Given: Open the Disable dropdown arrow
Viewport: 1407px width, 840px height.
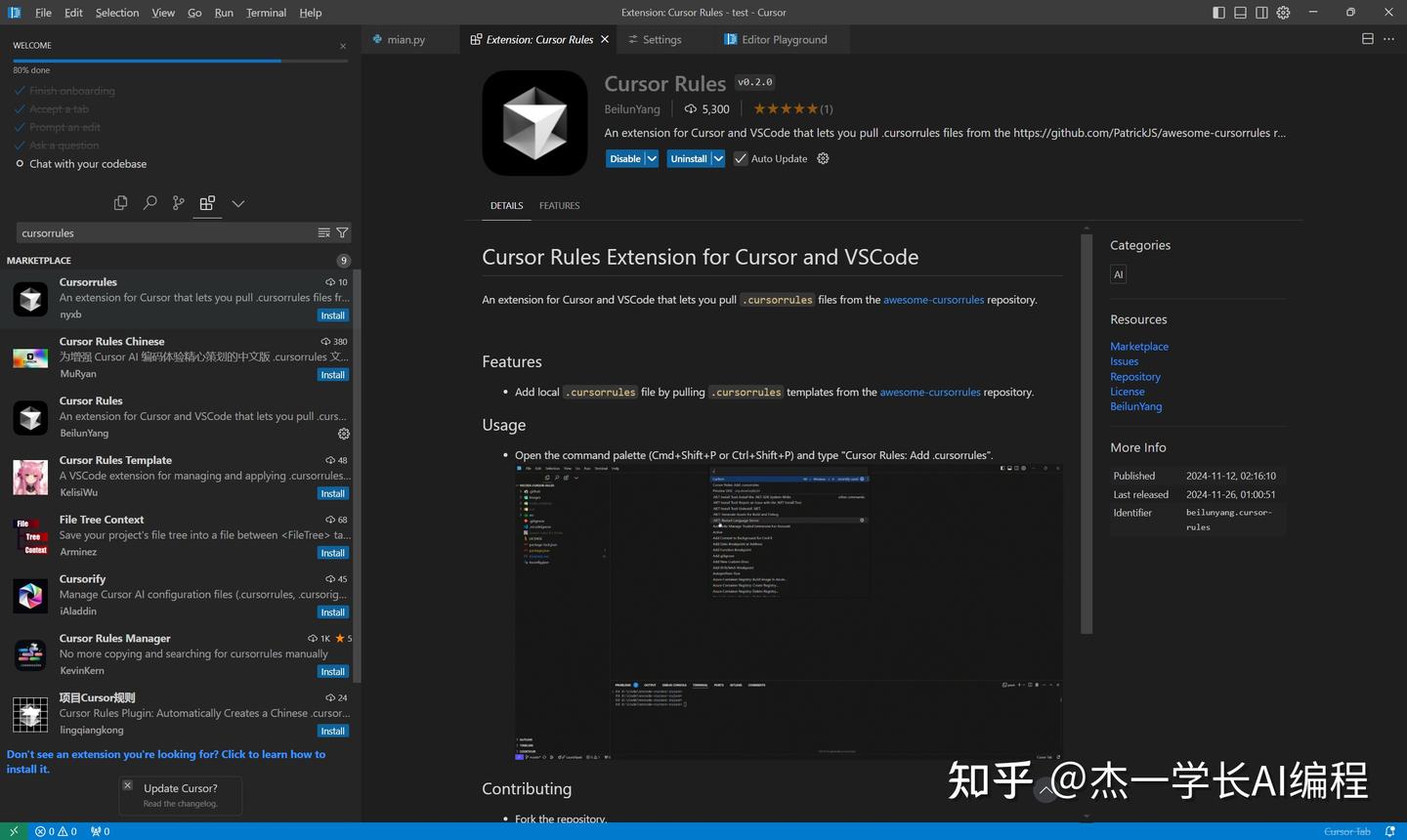Looking at the screenshot, I should click(652, 158).
